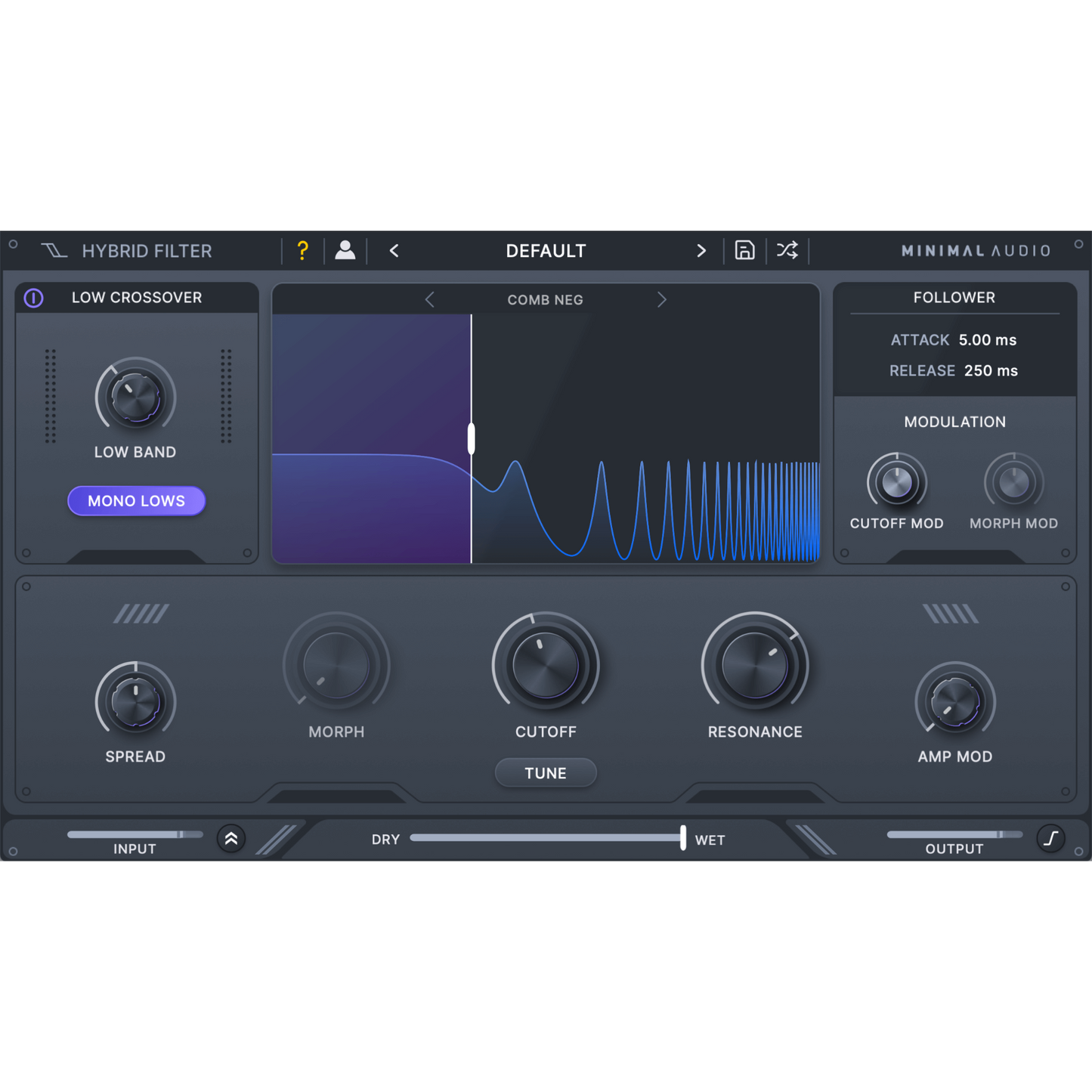The width and height of the screenshot is (1092, 1092).
Task: Click the soft clip curve icon near Output
Action: point(1050,838)
